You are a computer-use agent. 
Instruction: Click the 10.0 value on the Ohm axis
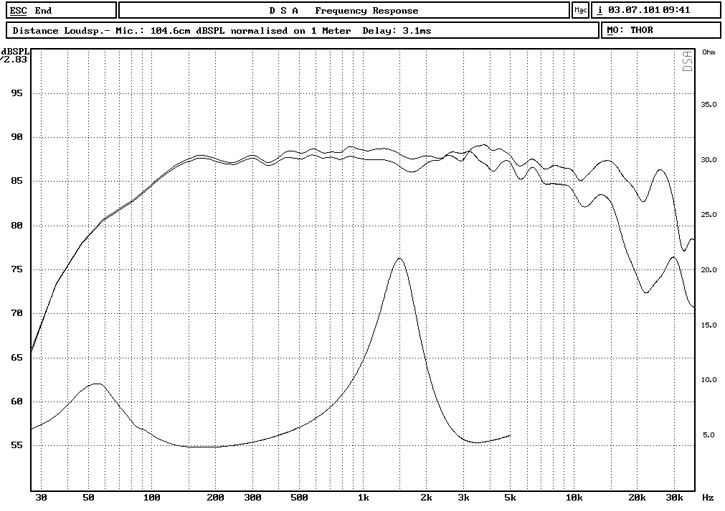pyautogui.click(x=709, y=380)
